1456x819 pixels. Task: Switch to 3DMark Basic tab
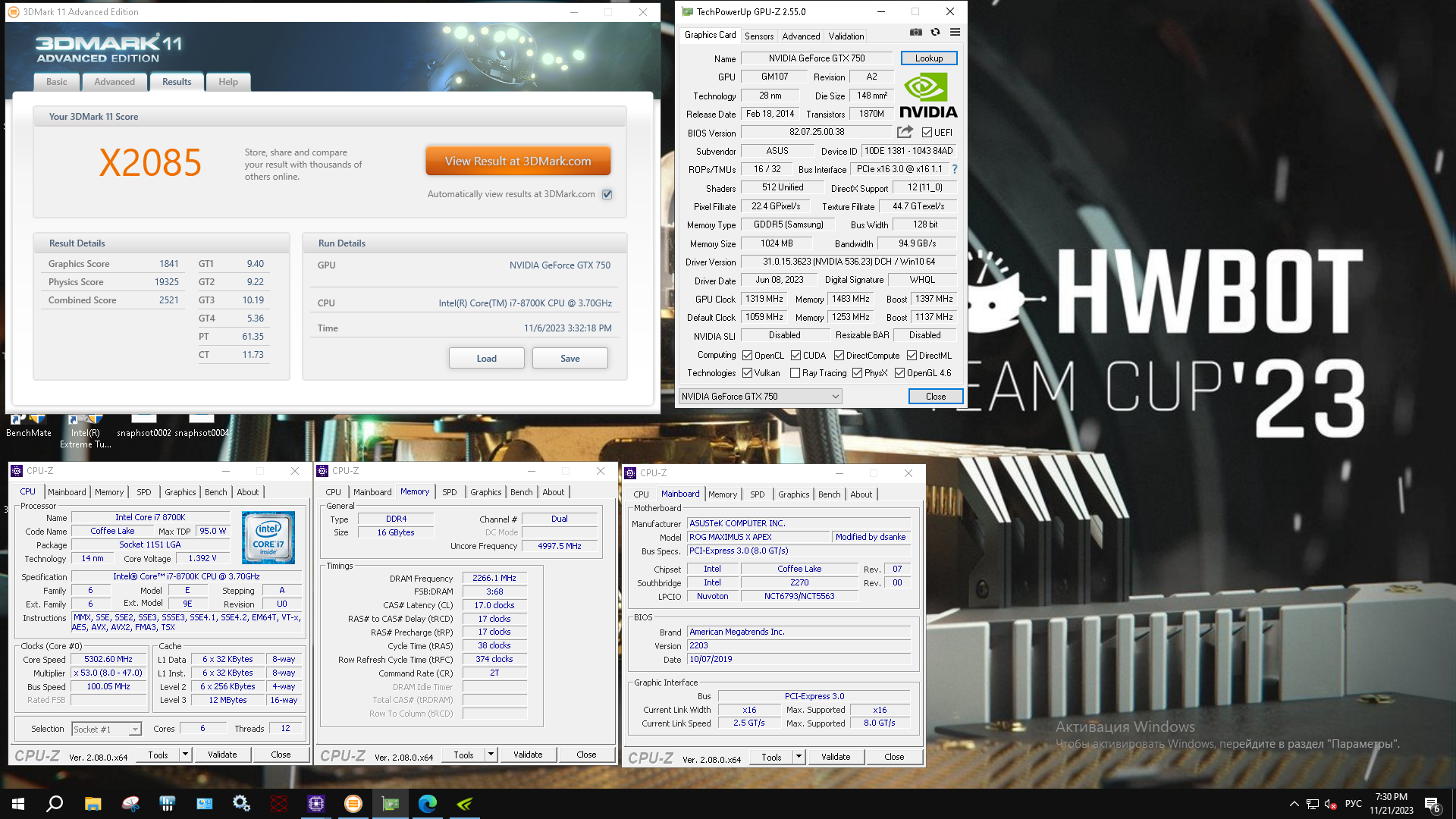[x=57, y=82]
